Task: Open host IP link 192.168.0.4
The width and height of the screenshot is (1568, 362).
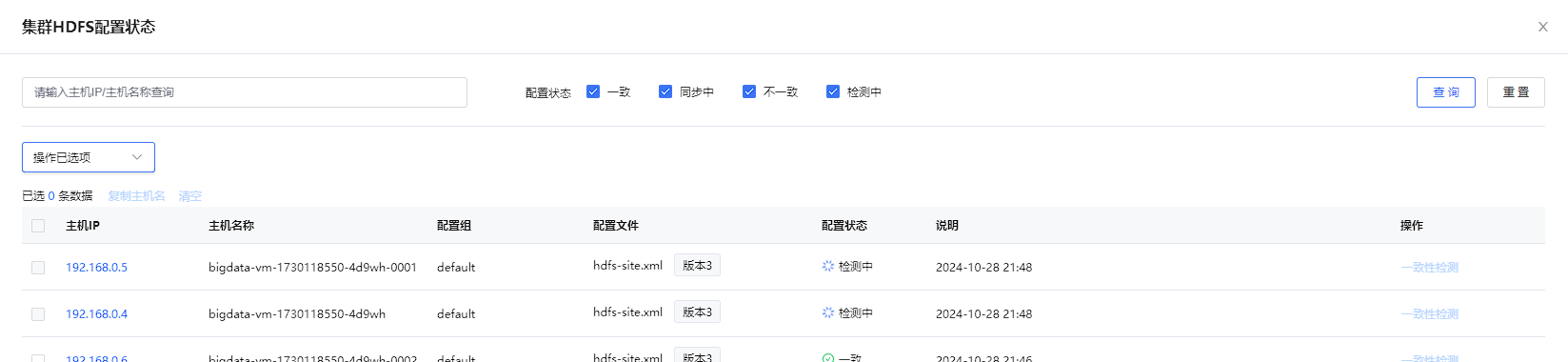Action: pyautogui.click(x=96, y=314)
